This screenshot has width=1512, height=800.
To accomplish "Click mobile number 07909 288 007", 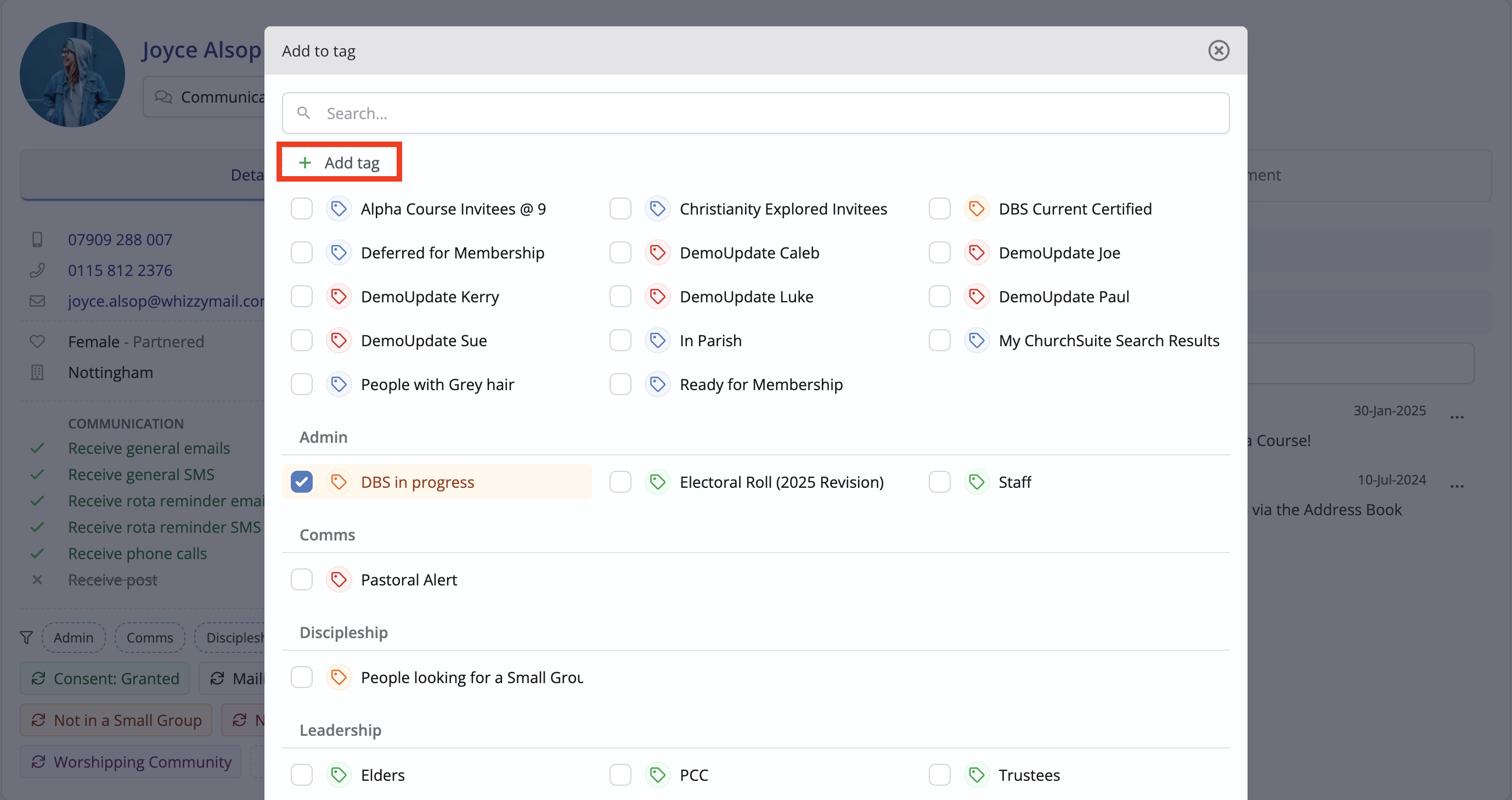I will 120,239.
